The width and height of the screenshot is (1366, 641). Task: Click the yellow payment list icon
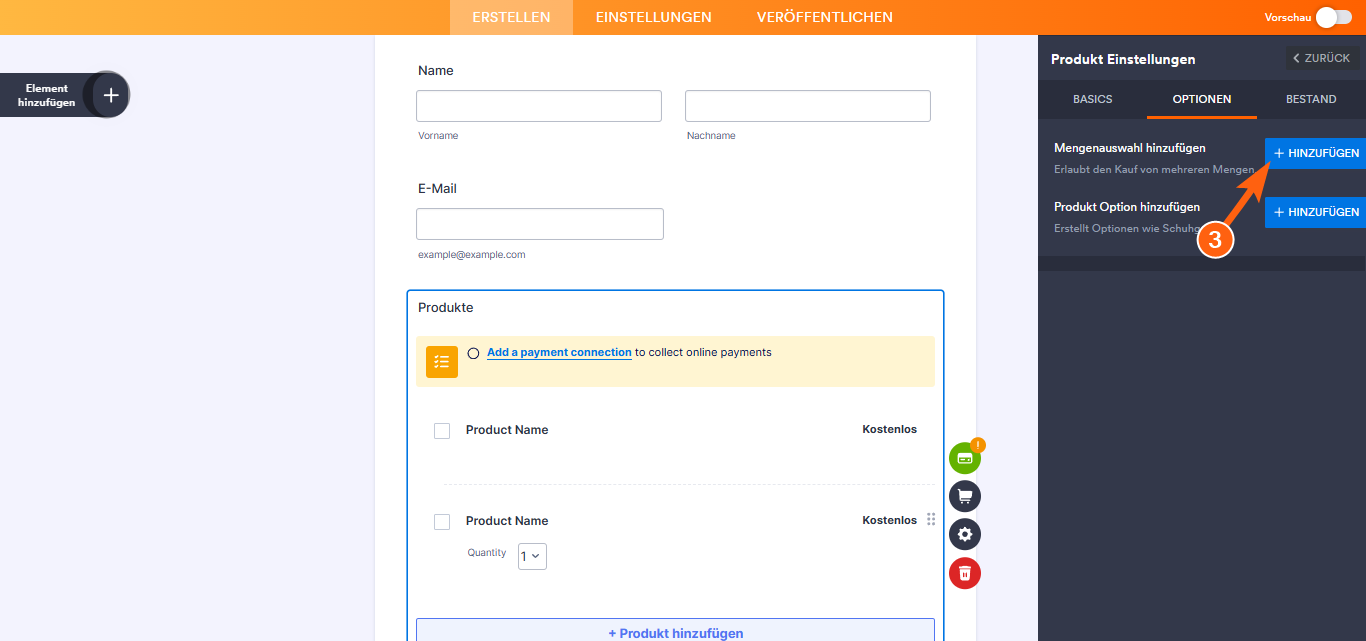(442, 362)
